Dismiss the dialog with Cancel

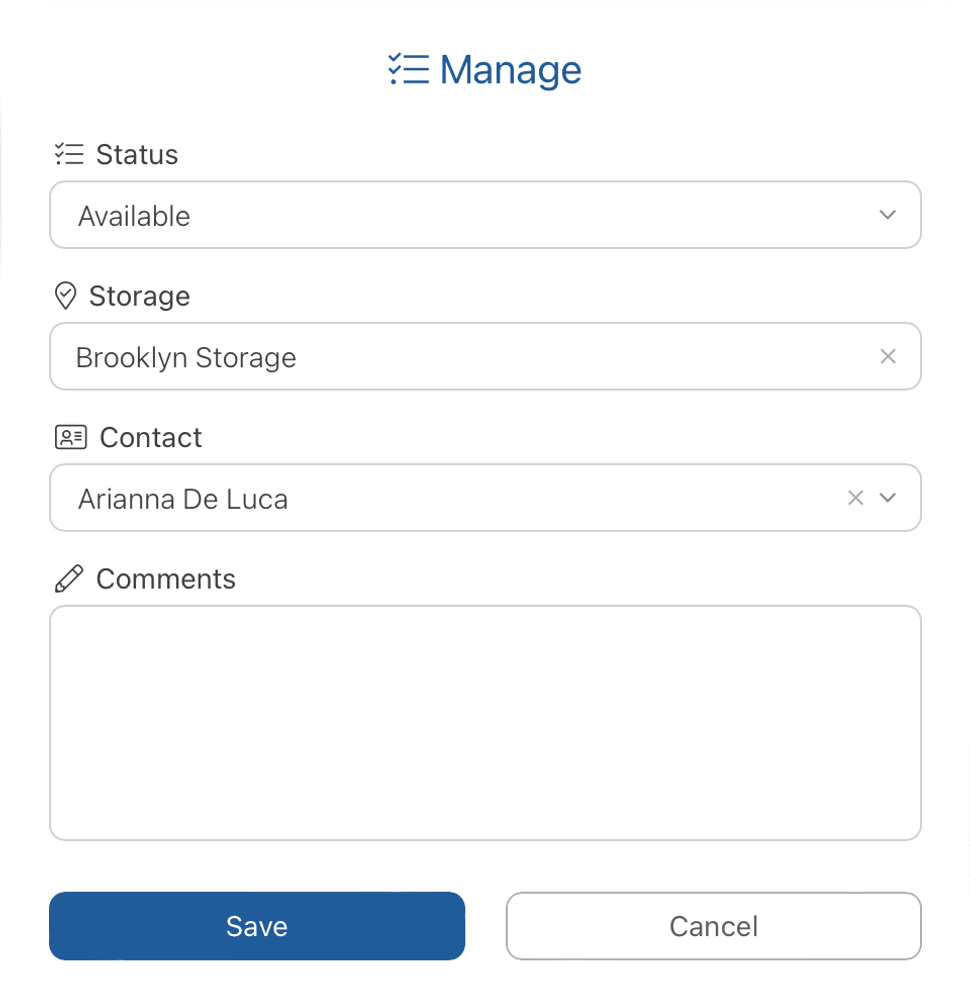(x=713, y=926)
